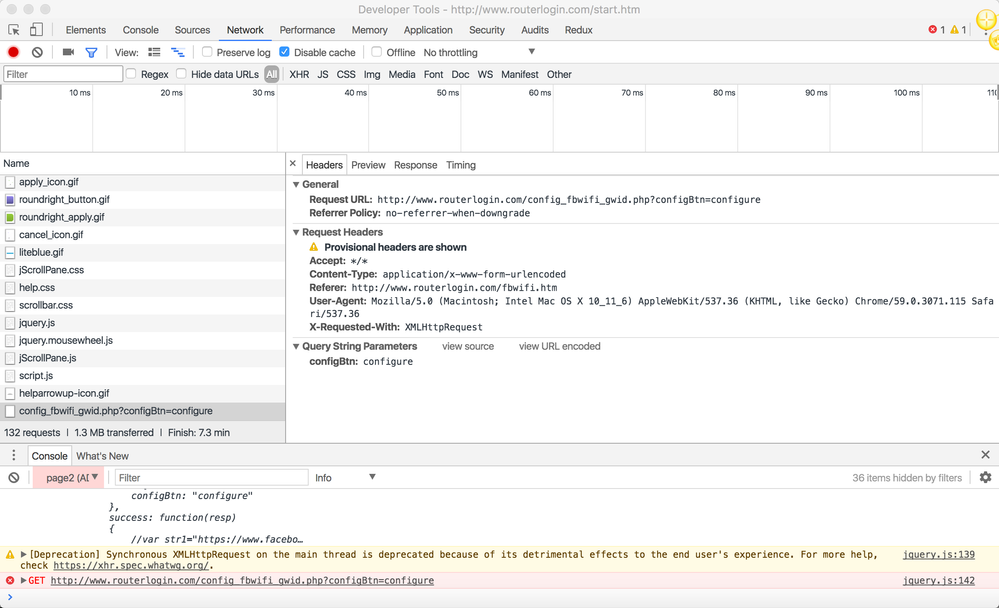Open the console Info log level dropdown

pos(345,478)
